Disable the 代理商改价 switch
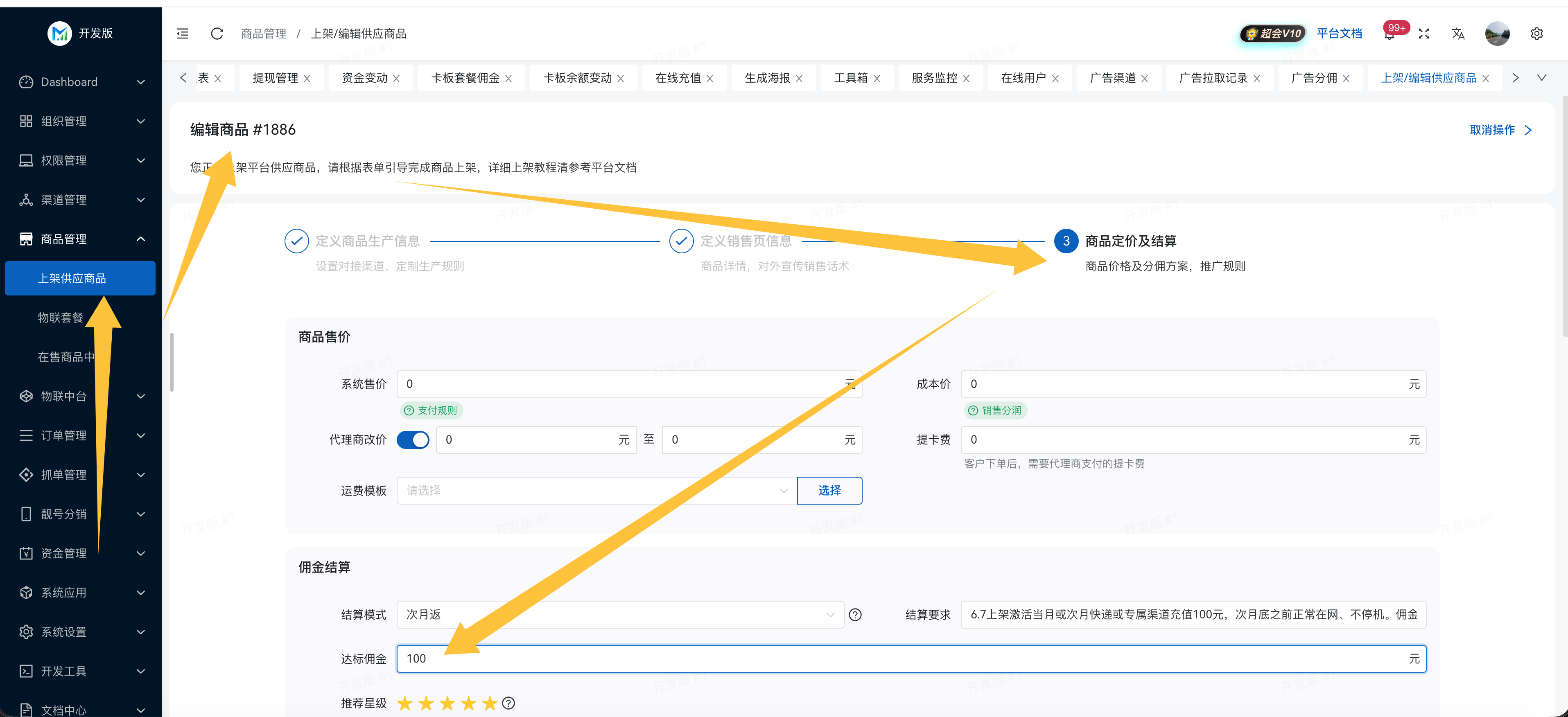This screenshot has height=717, width=1568. [x=413, y=440]
